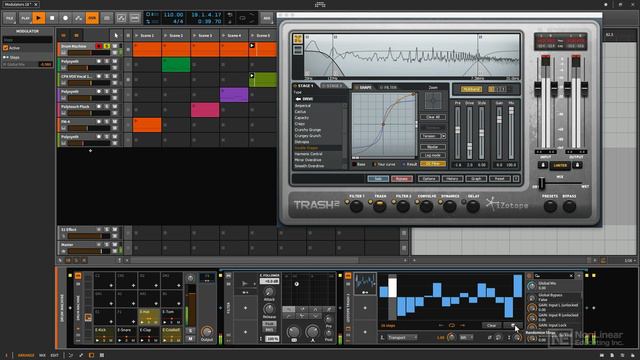
Task: Mute the Drum Machine track
Action: [115, 46]
